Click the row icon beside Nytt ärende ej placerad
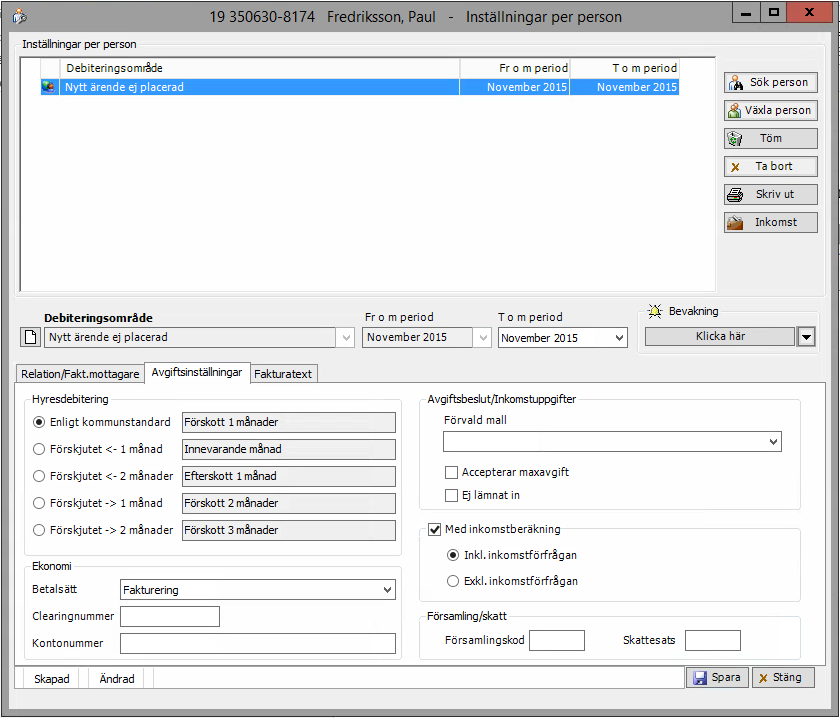The image size is (840, 718). click(x=49, y=87)
